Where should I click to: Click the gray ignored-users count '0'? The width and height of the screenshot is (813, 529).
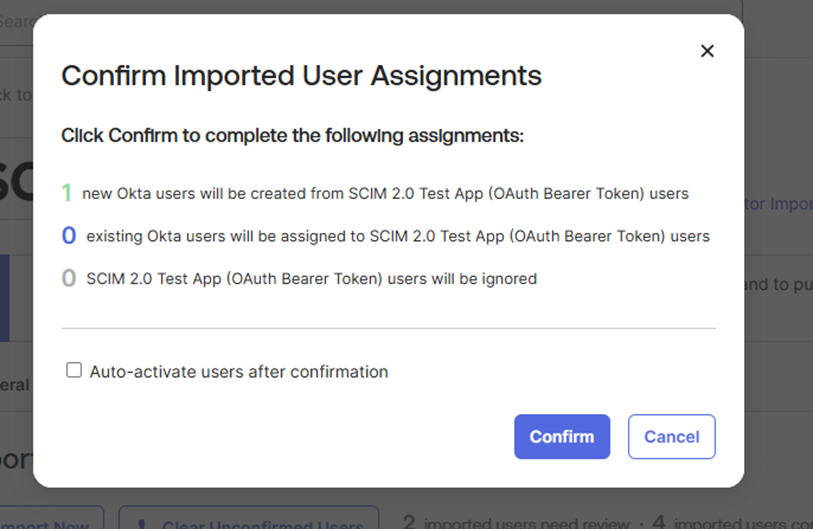[69, 279]
